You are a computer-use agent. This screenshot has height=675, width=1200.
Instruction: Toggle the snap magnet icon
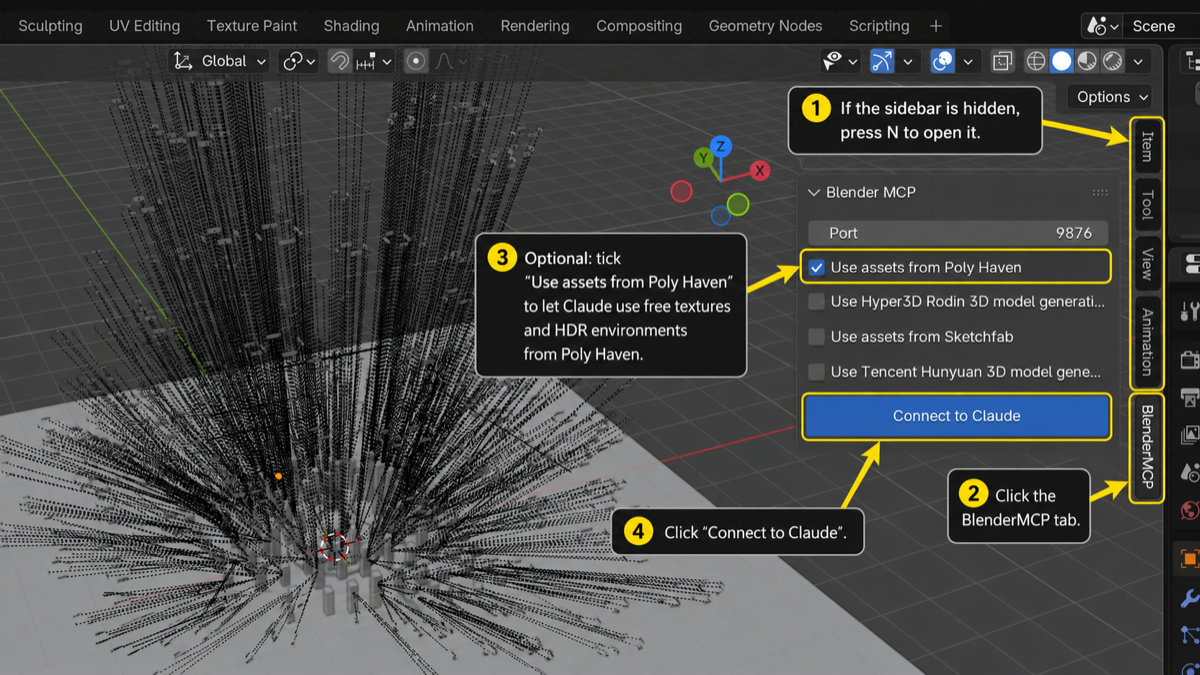coord(340,61)
